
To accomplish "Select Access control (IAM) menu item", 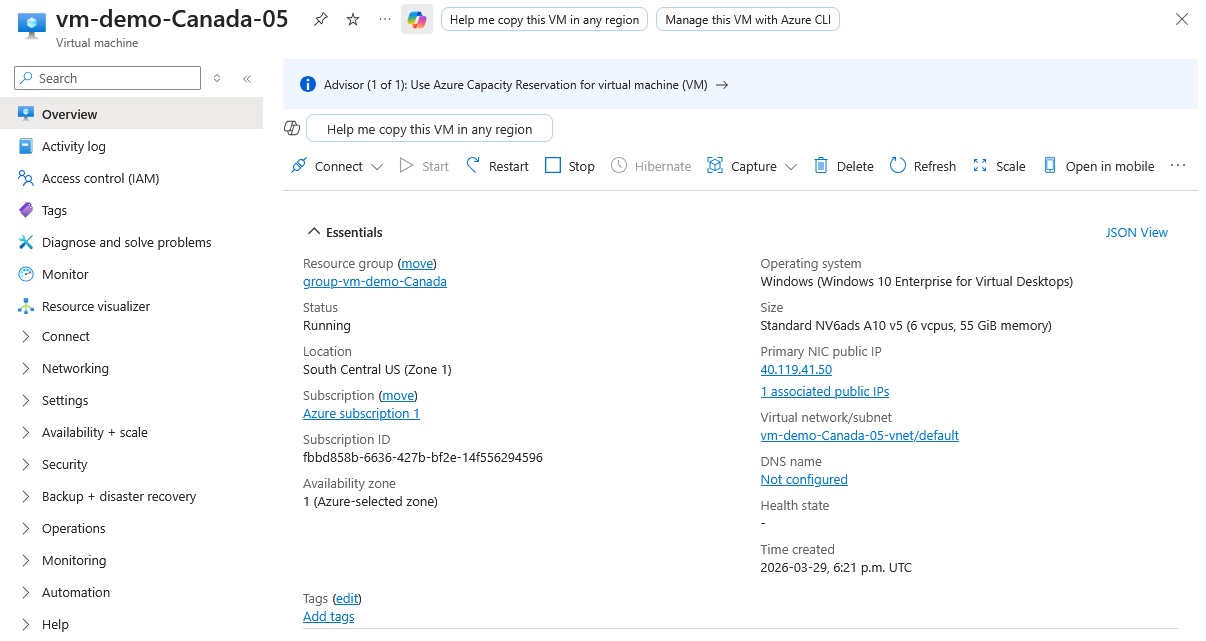I will (100, 178).
